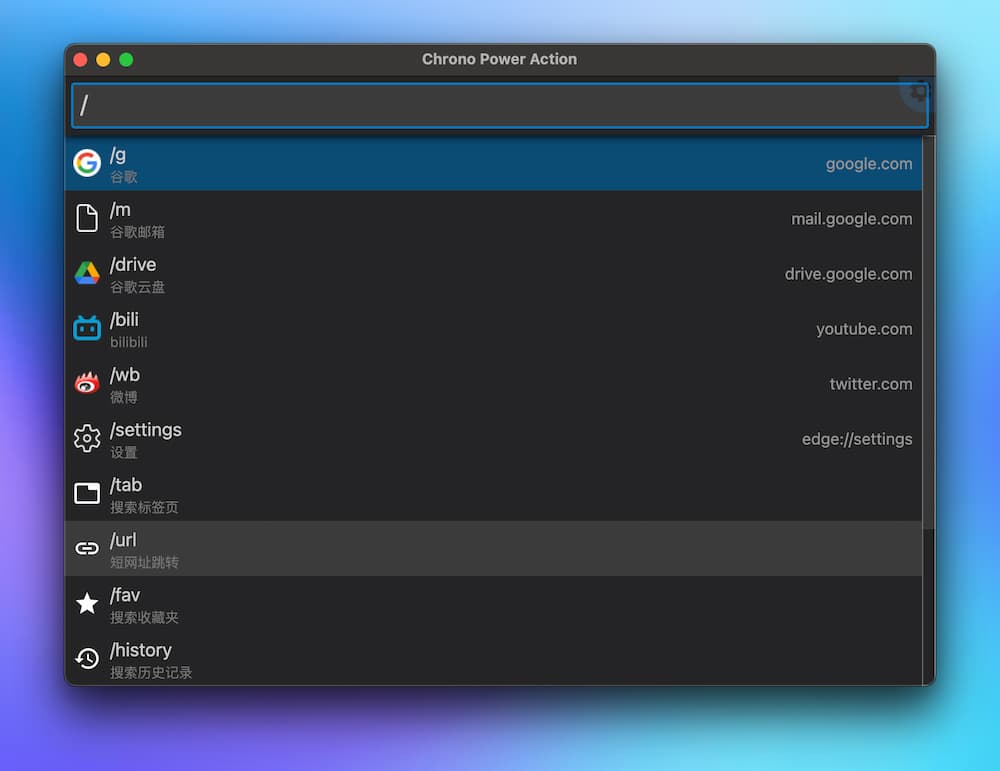Click the 搜索收藏夹 description text
Screen dimensions: 1000x771
pyautogui.click(x=144, y=617)
